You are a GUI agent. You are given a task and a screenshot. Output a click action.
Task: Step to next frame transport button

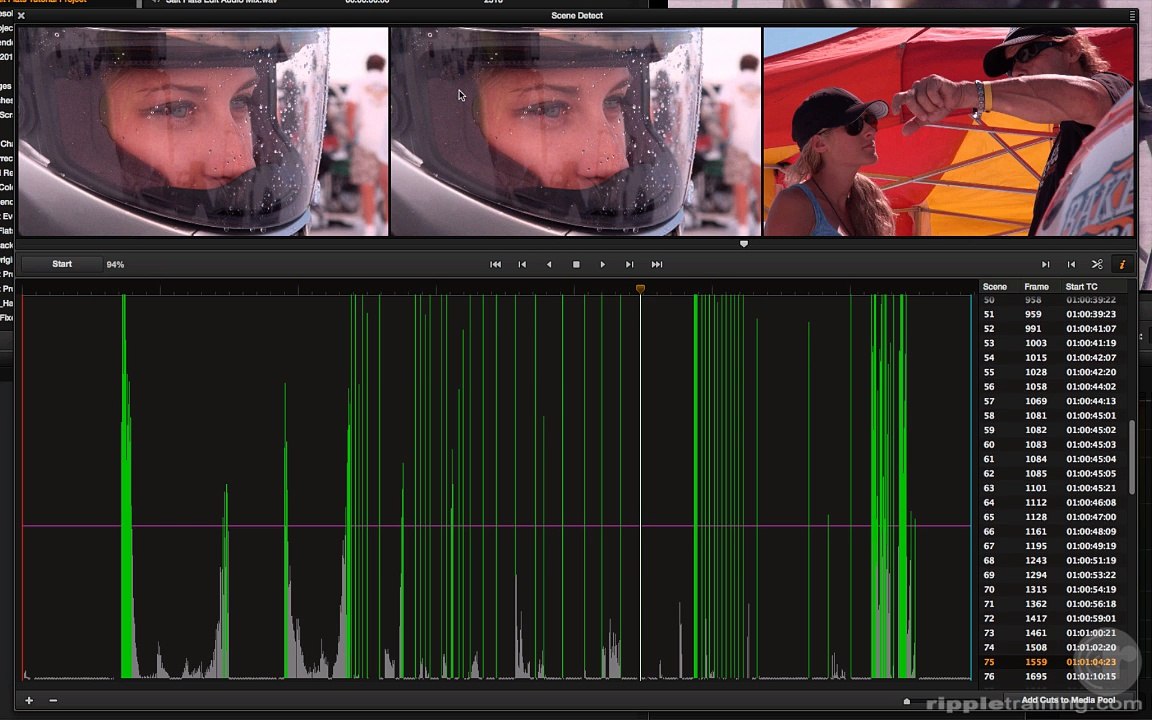(629, 264)
